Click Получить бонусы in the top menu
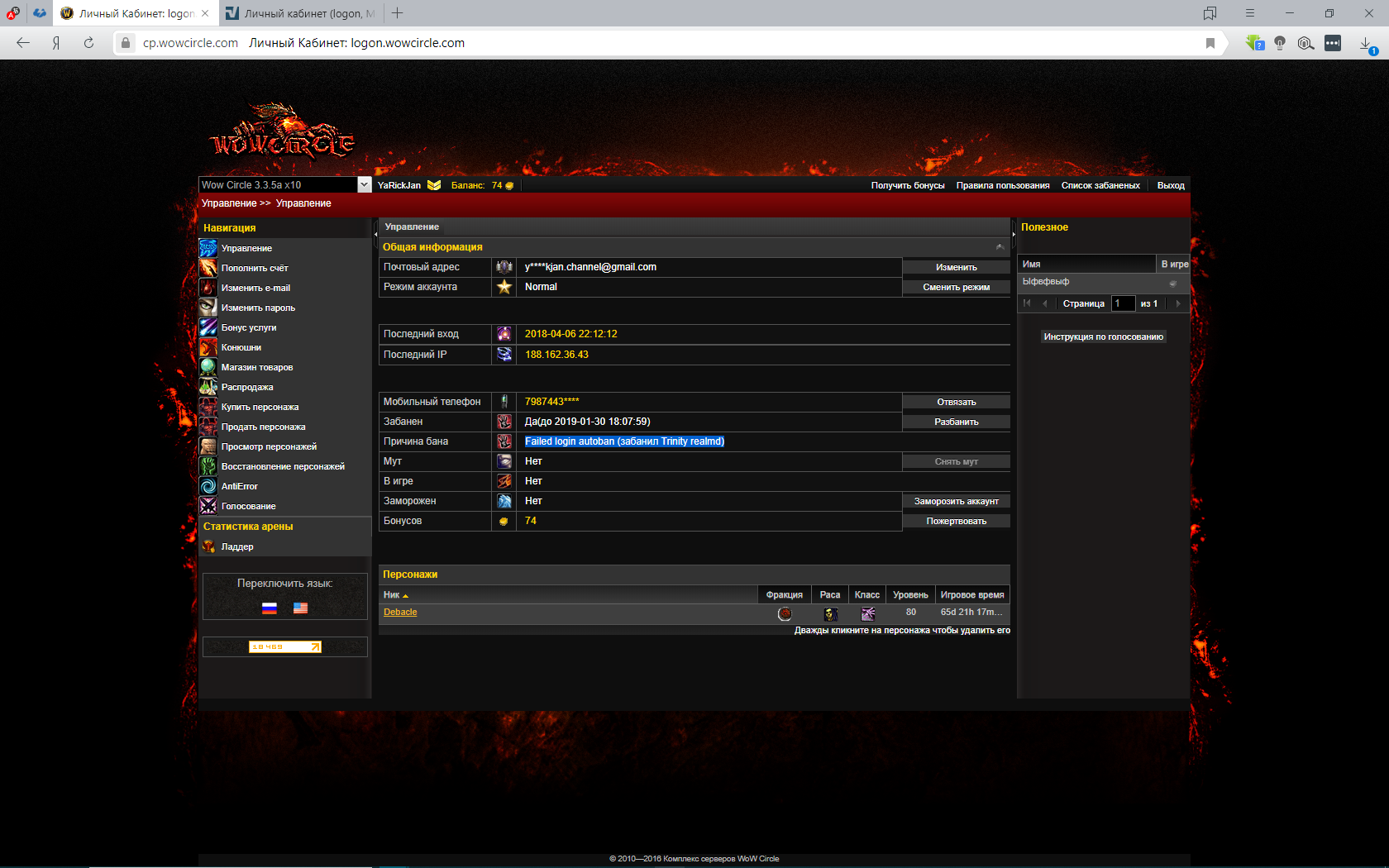 (x=907, y=185)
